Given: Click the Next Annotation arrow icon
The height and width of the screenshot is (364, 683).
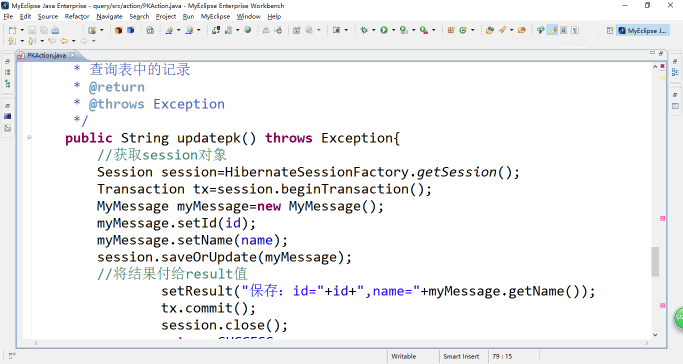Looking at the screenshot, I should pyautogui.click(x=12, y=41).
